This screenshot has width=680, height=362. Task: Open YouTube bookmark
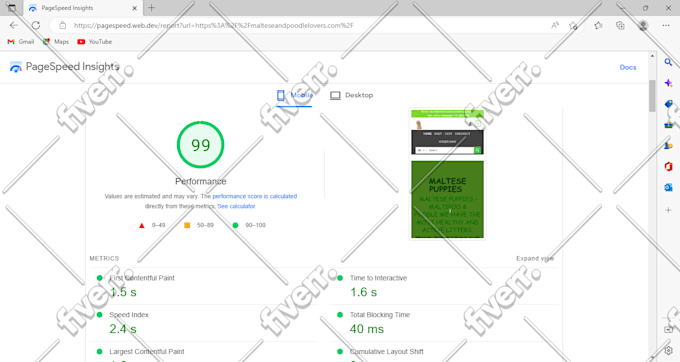click(x=95, y=42)
